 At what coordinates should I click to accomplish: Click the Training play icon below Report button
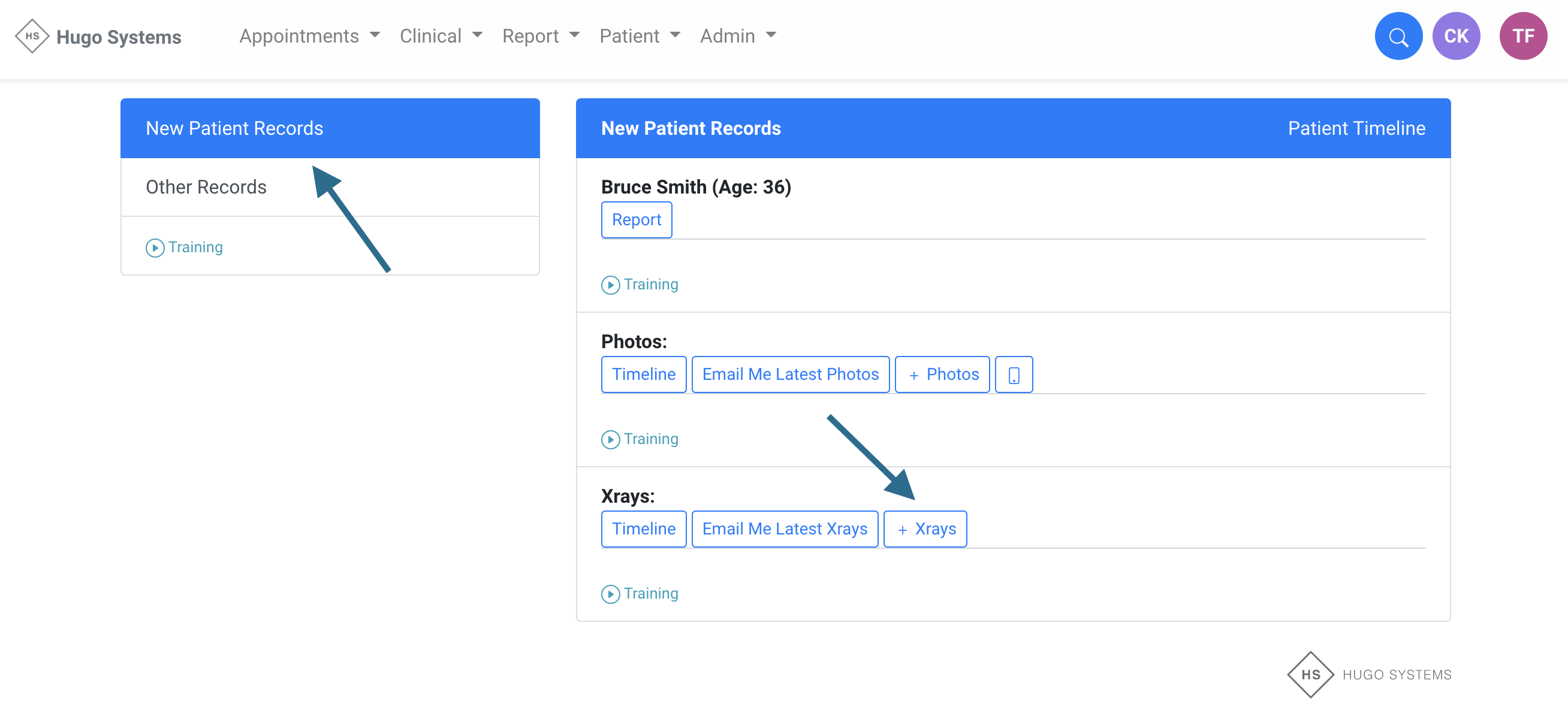pyautogui.click(x=610, y=285)
